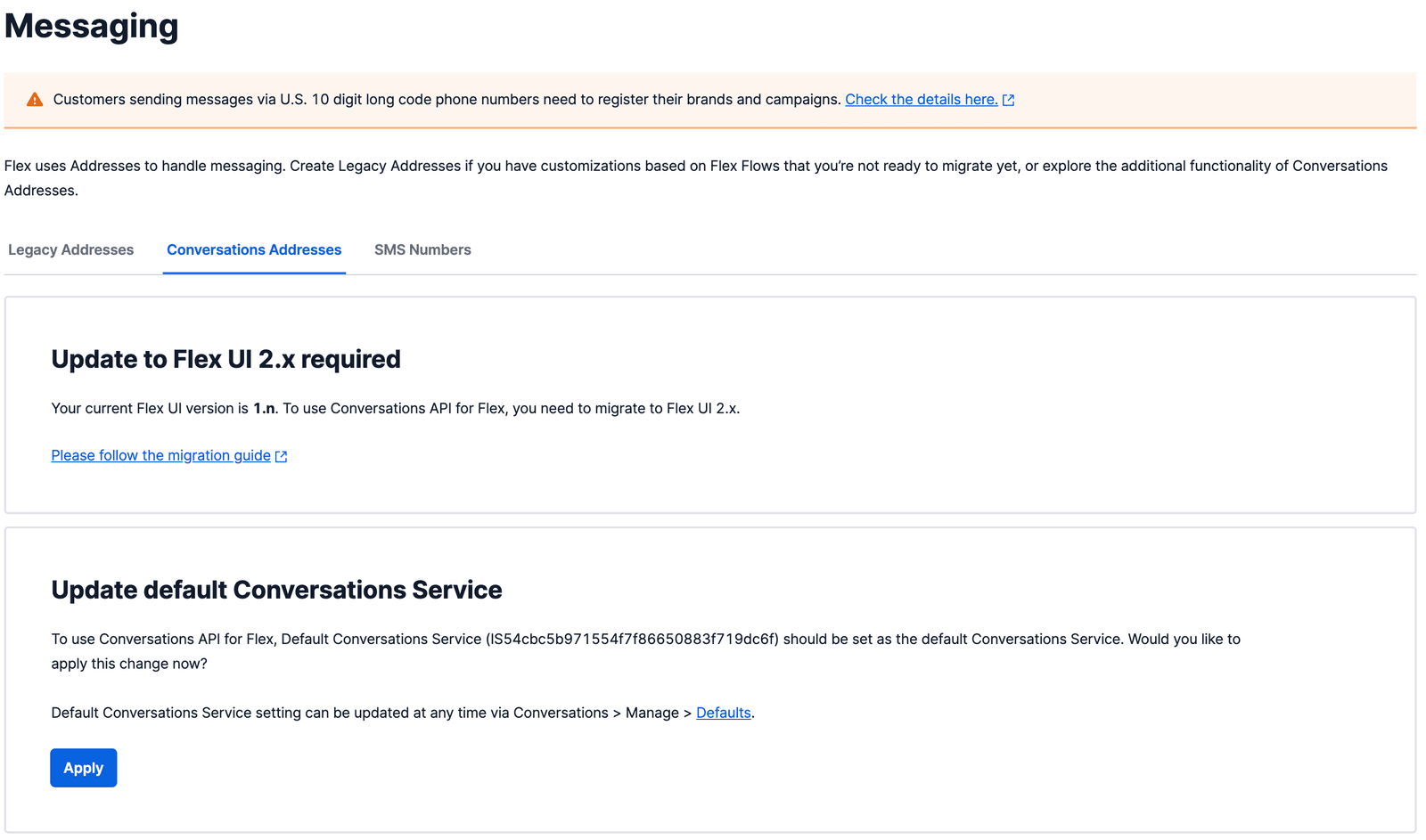Click the external link icon next to migration guide
1426x840 pixels.
coord(281,455)
